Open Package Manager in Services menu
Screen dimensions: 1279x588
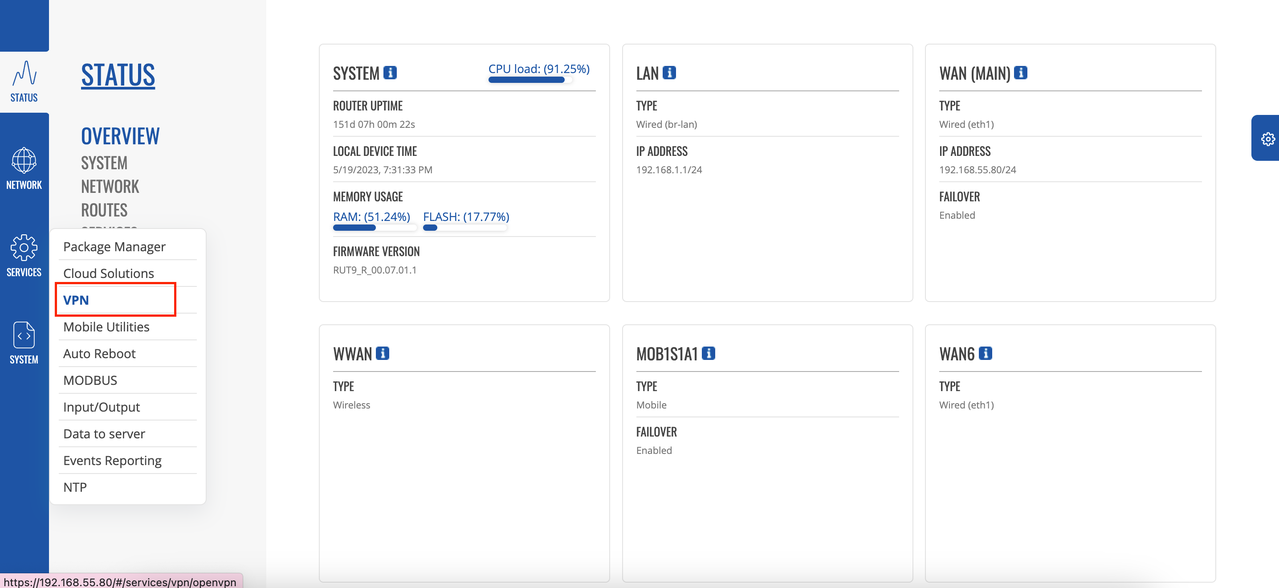[x=114, y=247]
